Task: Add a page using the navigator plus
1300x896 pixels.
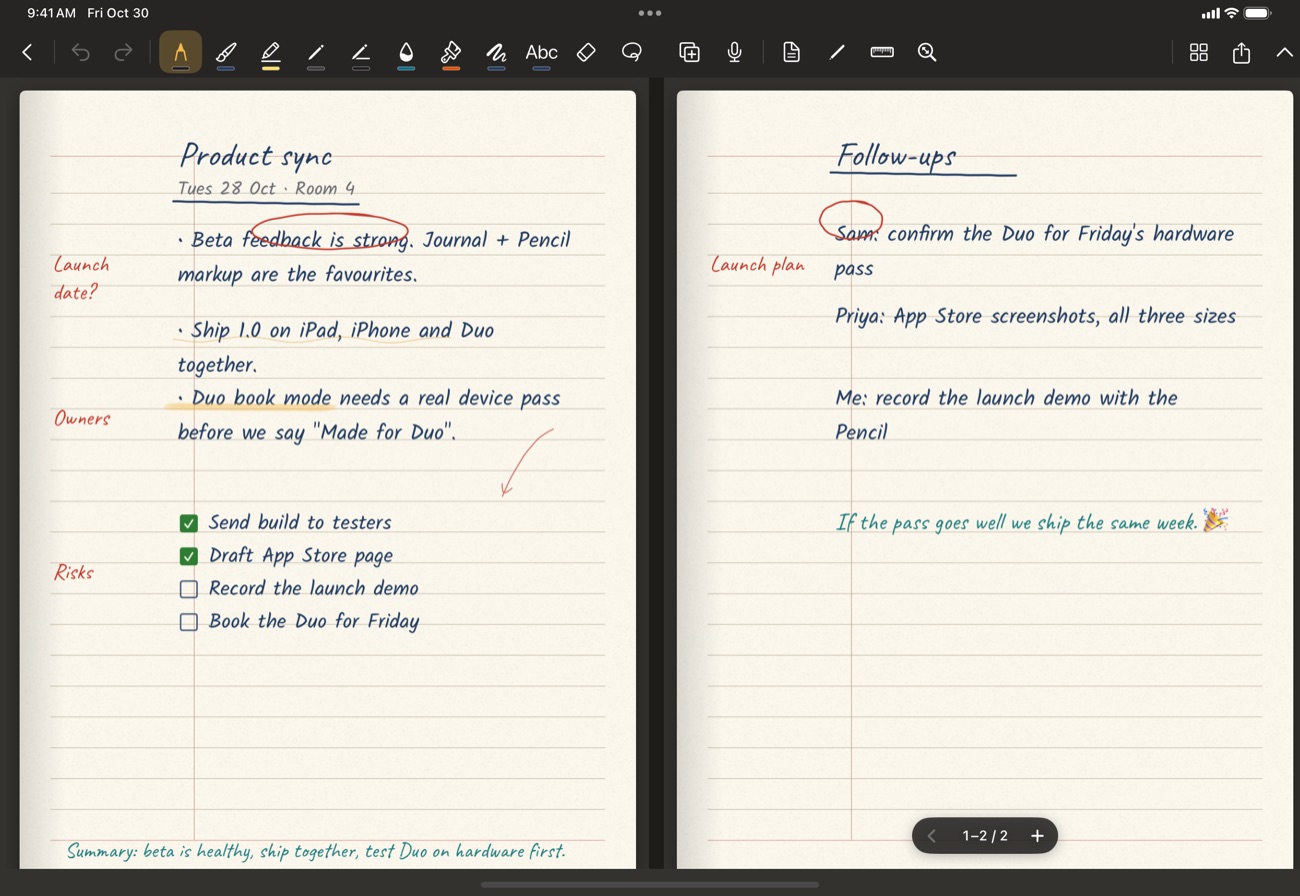Action: click(x=1037, y=836)
